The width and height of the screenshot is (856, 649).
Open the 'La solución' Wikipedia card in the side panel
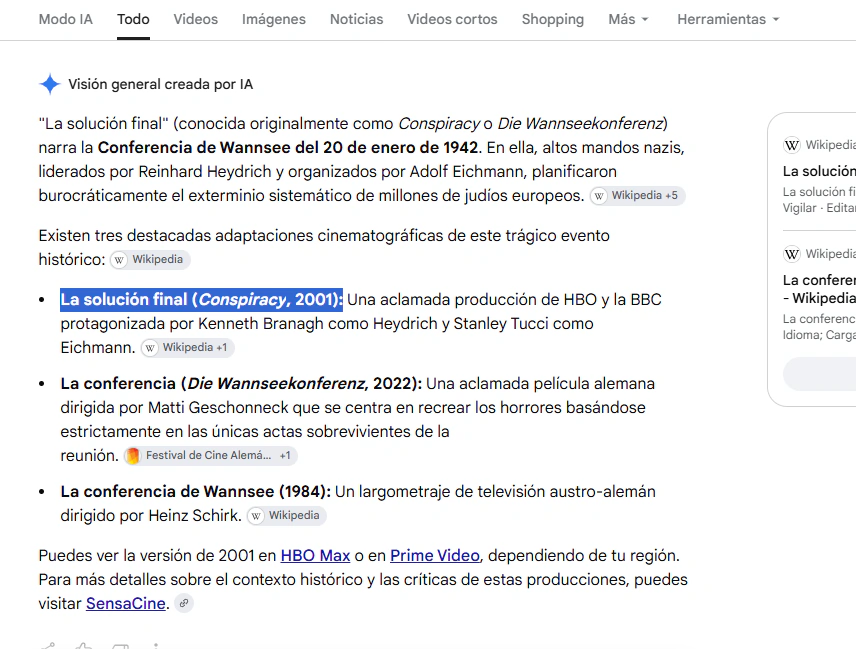point(819,176)
